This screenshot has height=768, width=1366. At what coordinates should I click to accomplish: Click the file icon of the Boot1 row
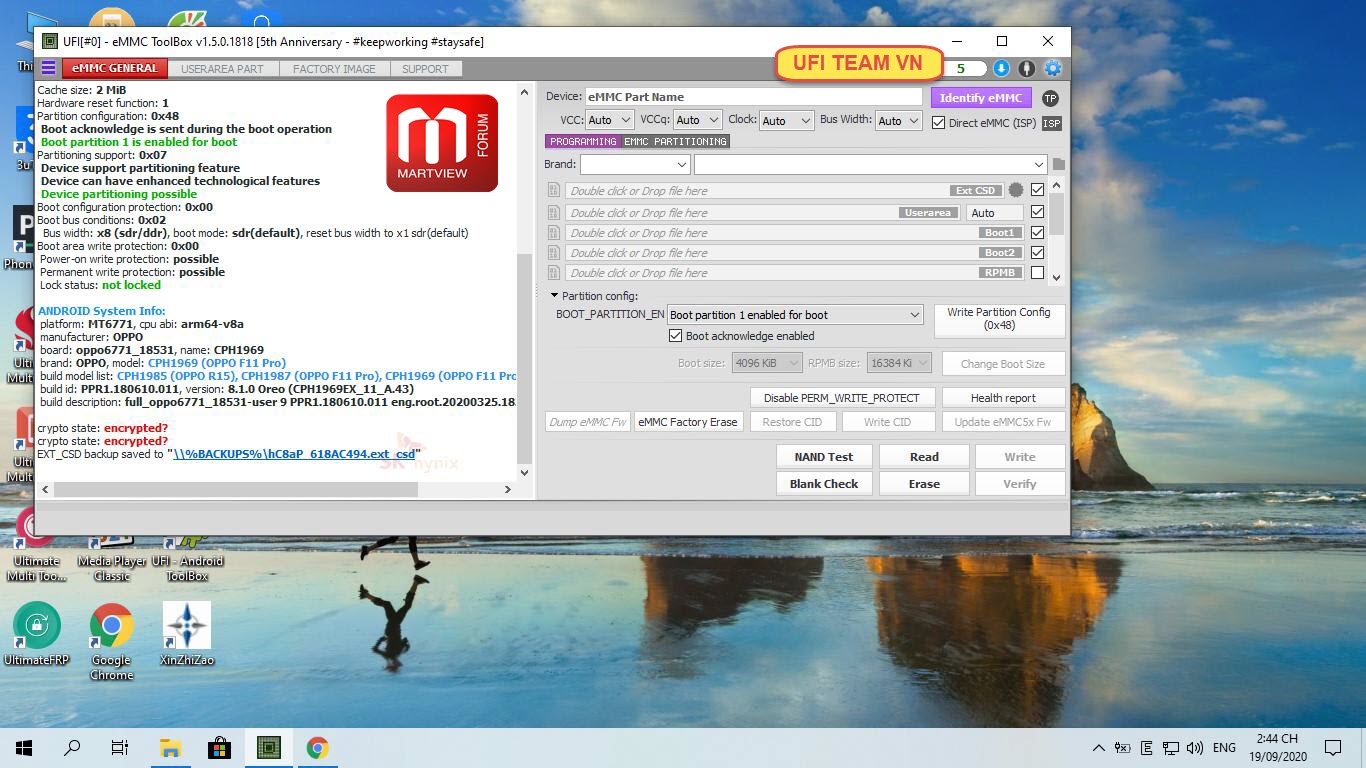(553, 232)
